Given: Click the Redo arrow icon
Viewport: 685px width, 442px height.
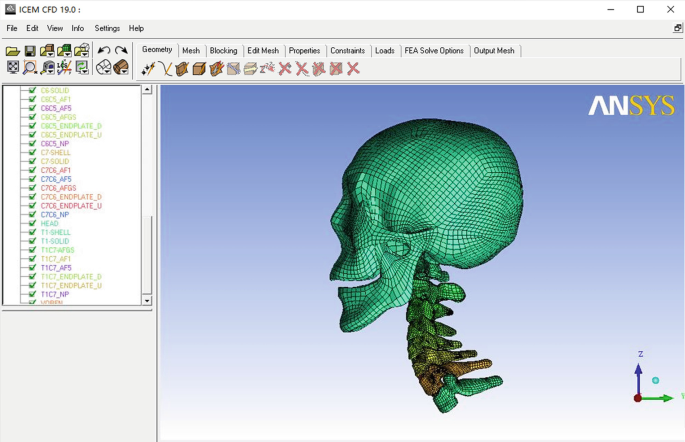Looking at the screenshot, I should tap(121, 51).
